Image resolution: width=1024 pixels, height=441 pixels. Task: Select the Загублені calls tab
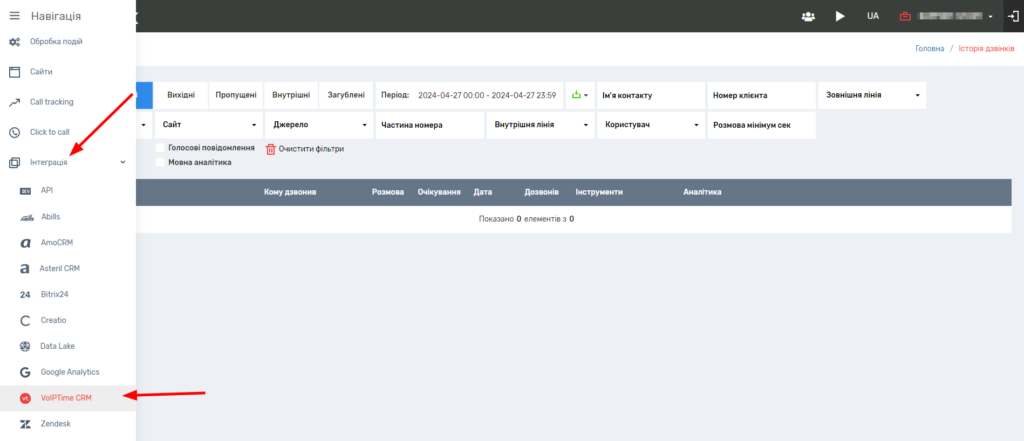[x=346, y=95]
